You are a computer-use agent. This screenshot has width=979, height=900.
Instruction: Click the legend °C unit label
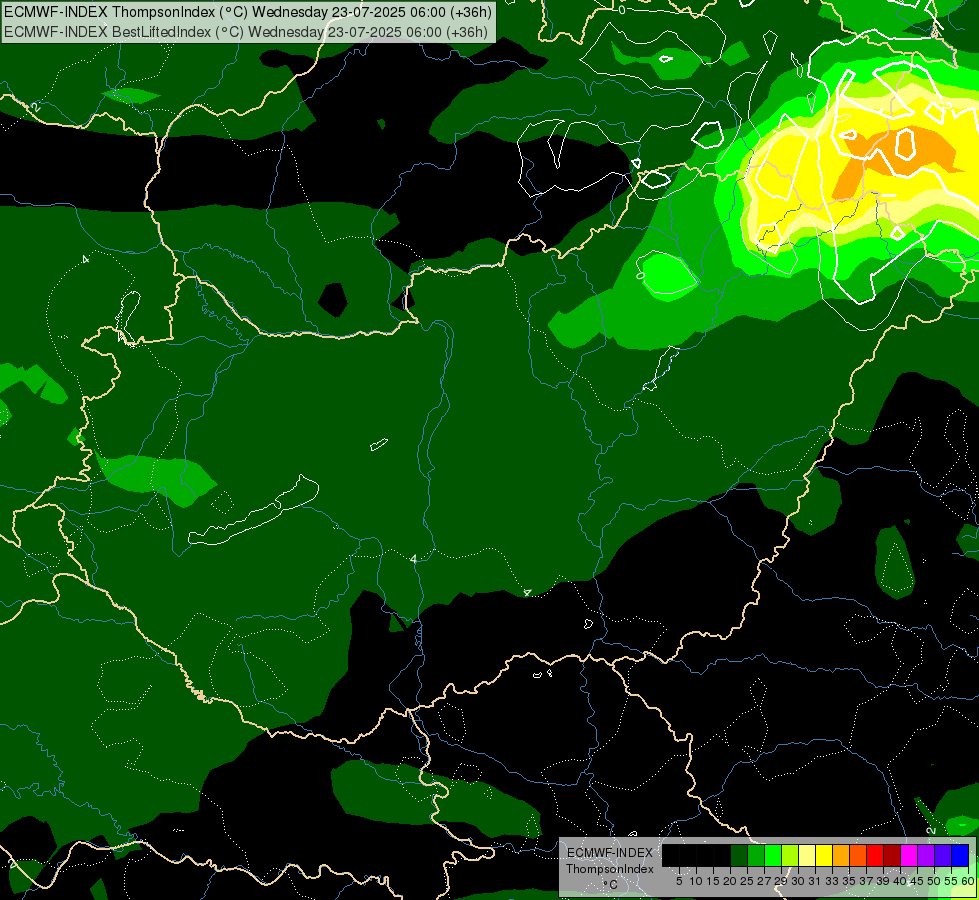(611, 884)
